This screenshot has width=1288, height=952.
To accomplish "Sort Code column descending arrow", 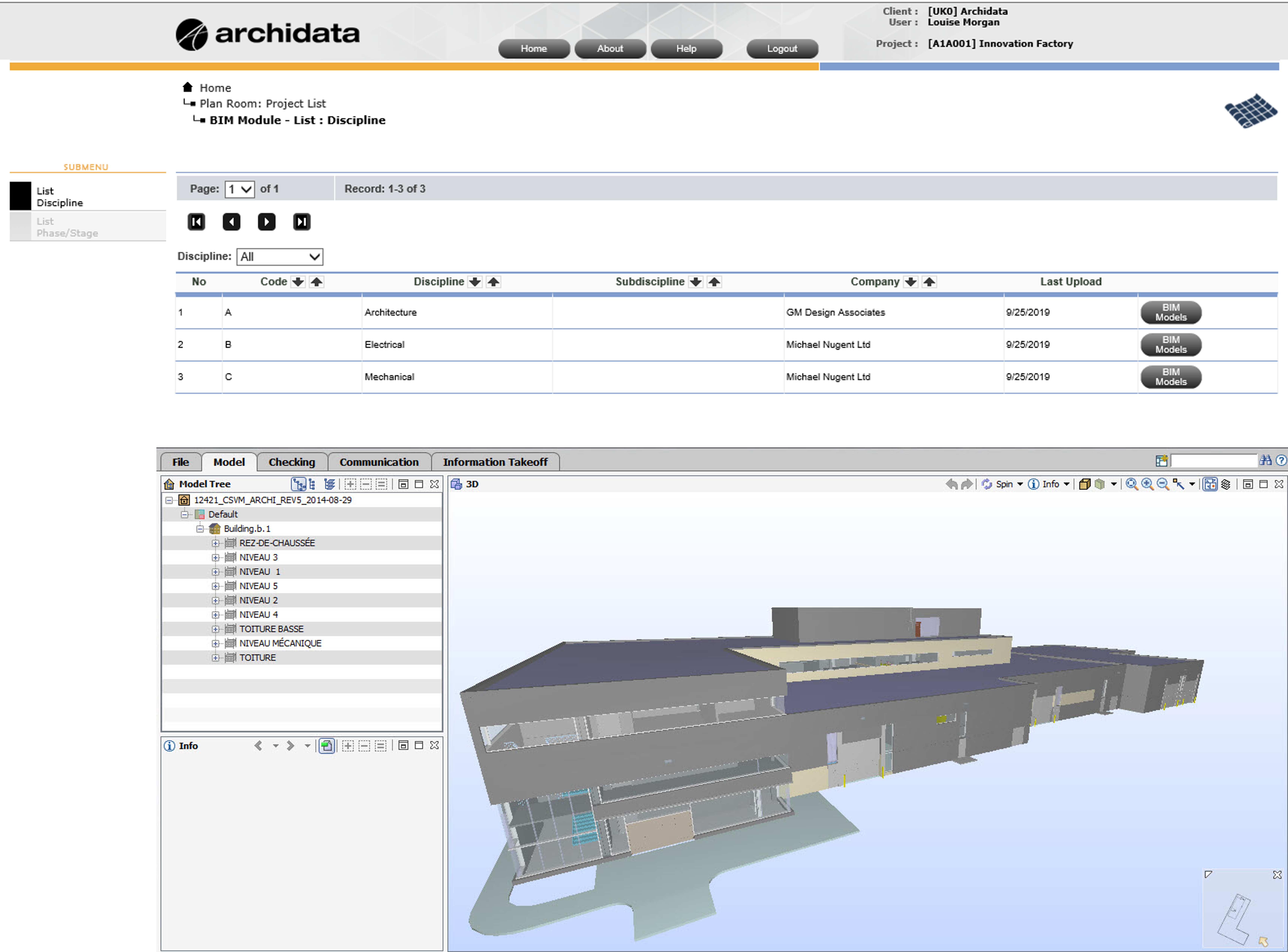I will point(298,282).
